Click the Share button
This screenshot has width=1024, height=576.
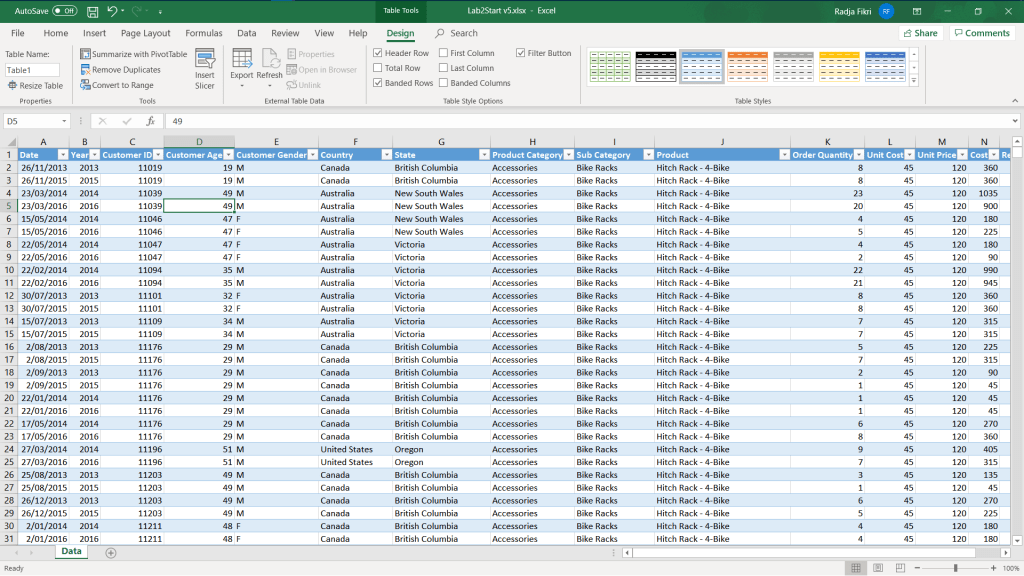(x=920, y=33)
